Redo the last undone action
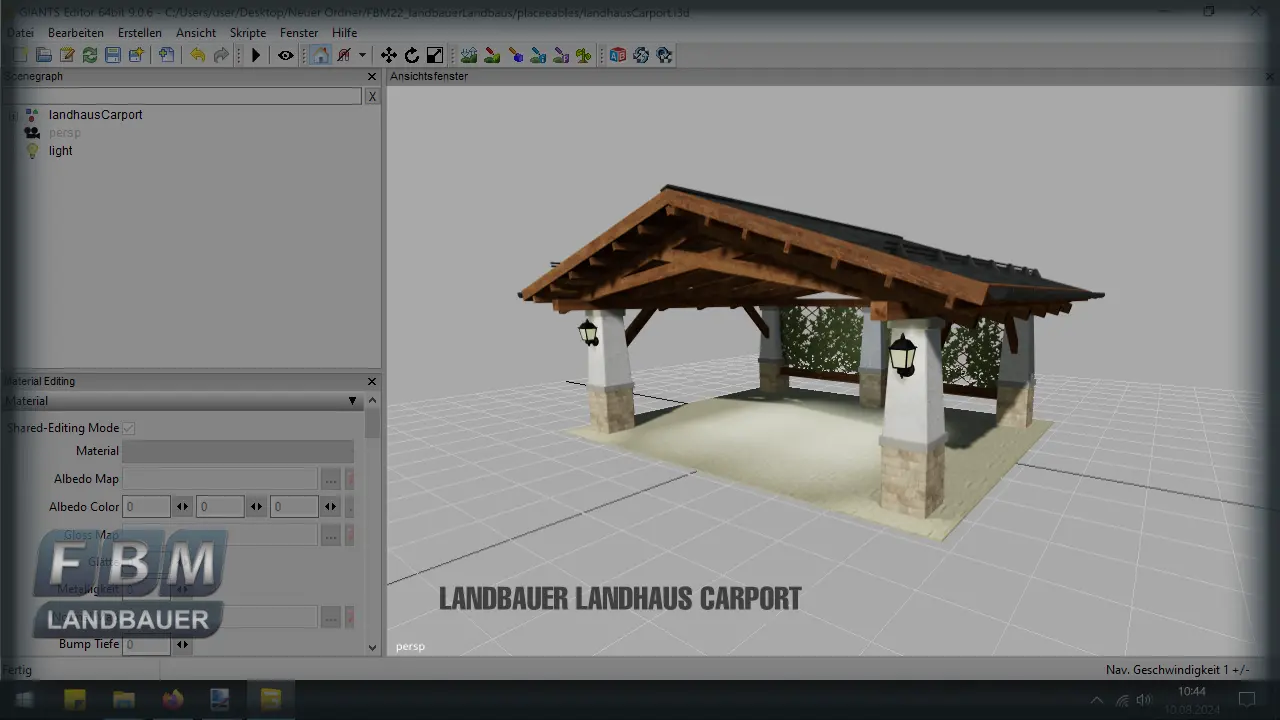Viewport: 1280px width, 720px height. tap(220, 55)
